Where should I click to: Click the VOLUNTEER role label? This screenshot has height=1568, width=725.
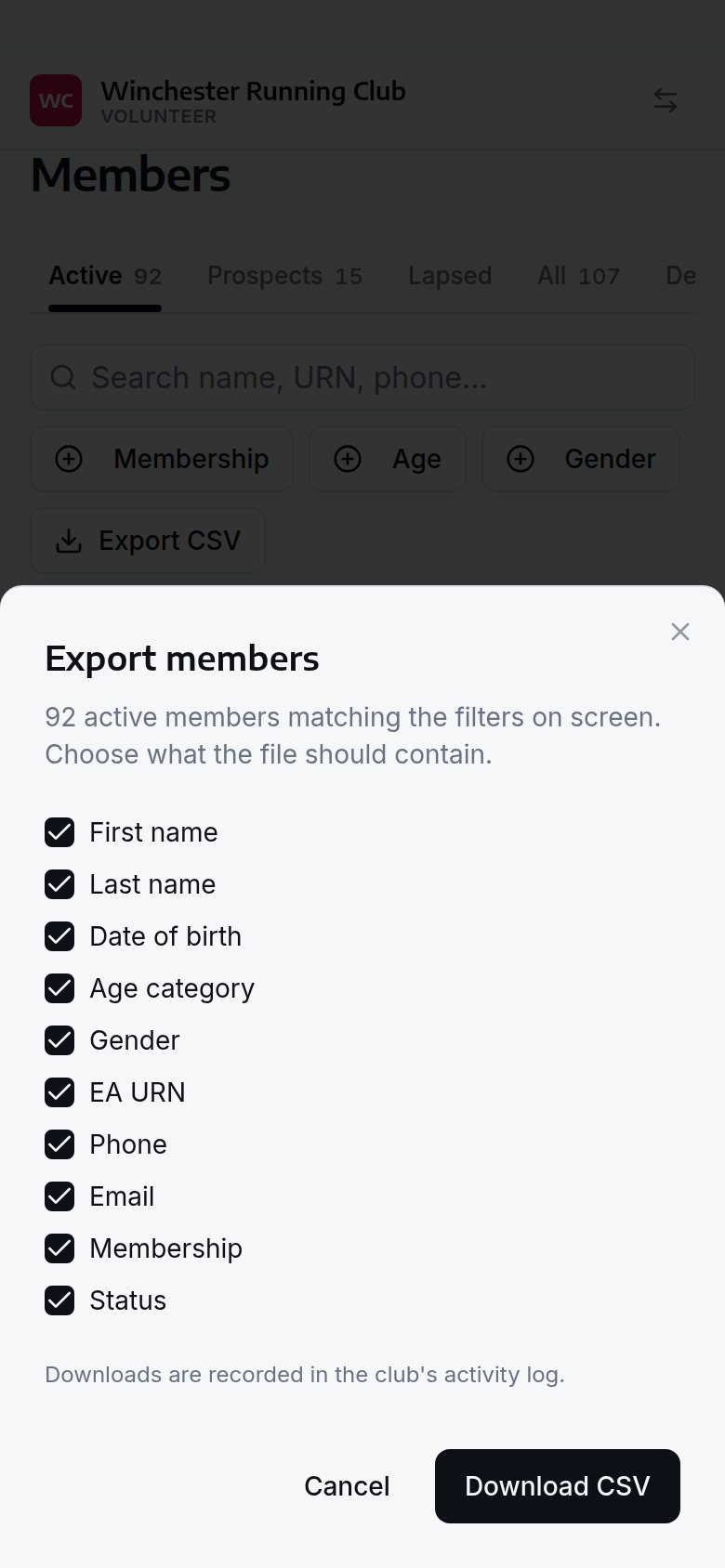pyautogui.click(x=159, y=116)
